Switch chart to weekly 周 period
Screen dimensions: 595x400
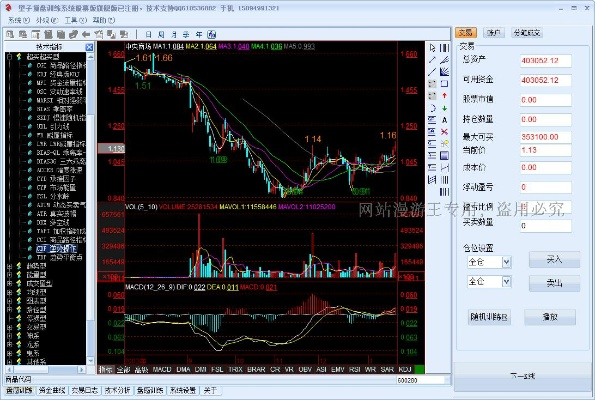pyautogui.click(x=161, y=35)
